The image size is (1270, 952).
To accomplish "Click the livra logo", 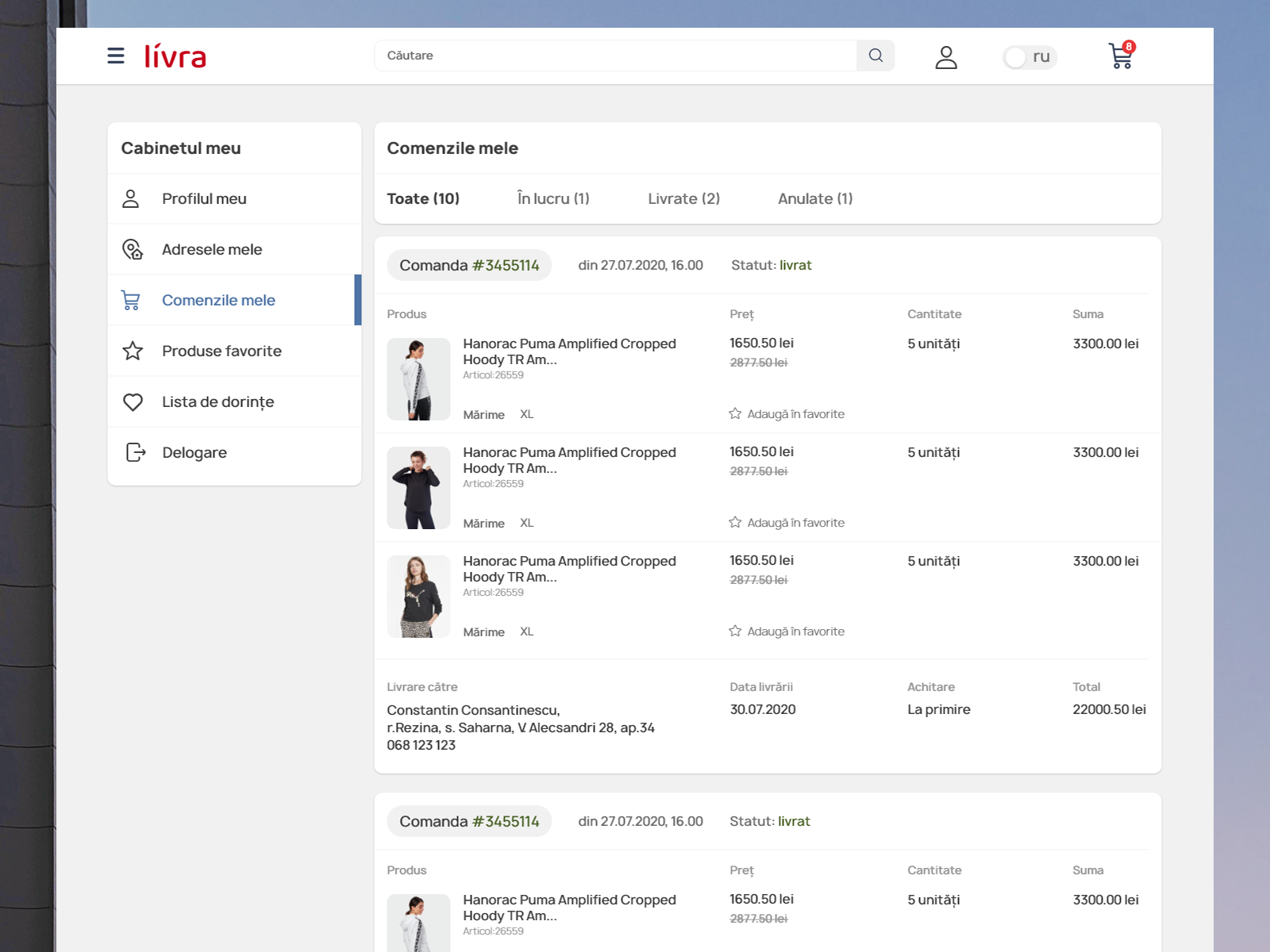I will coord(175,56).
